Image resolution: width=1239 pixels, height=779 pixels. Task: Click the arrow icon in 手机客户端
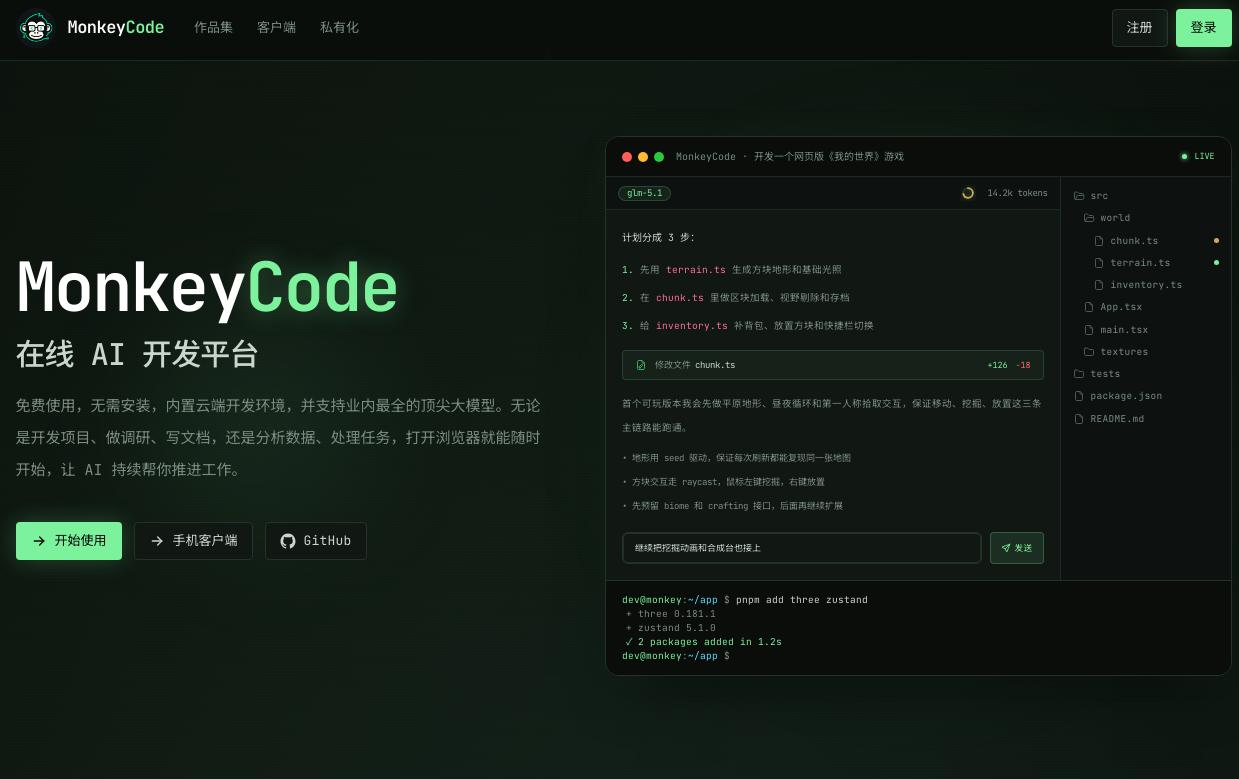(x=157, y=541)
